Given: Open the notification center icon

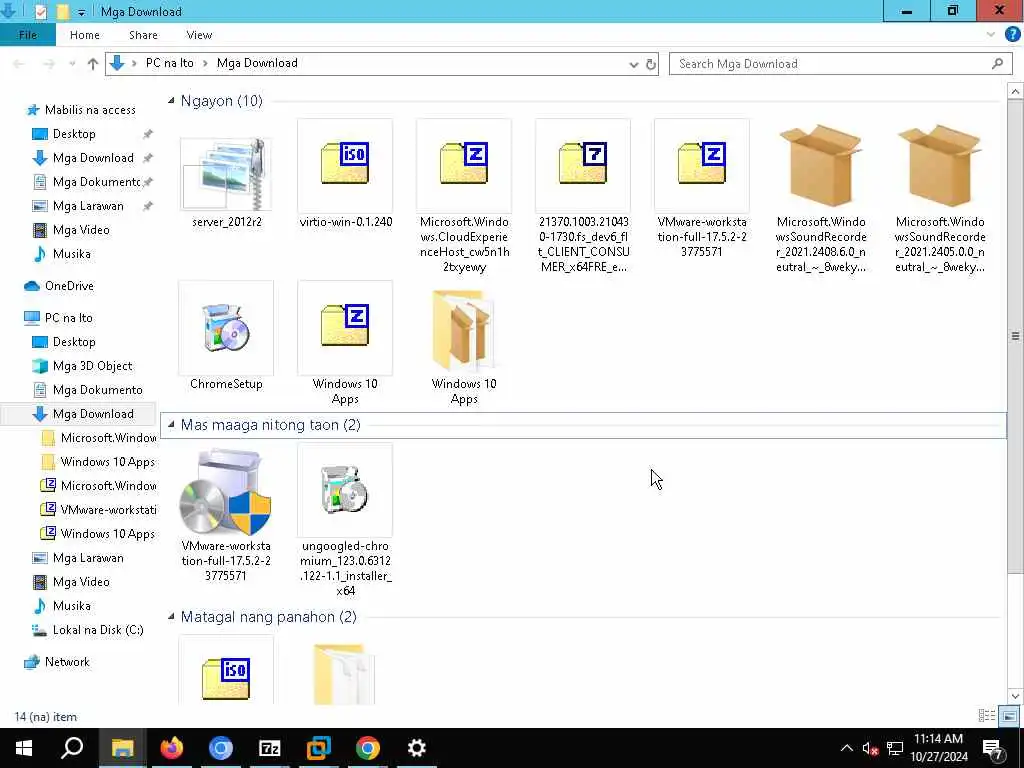Looking at the screenshot, I should click(x=993, y=748).
